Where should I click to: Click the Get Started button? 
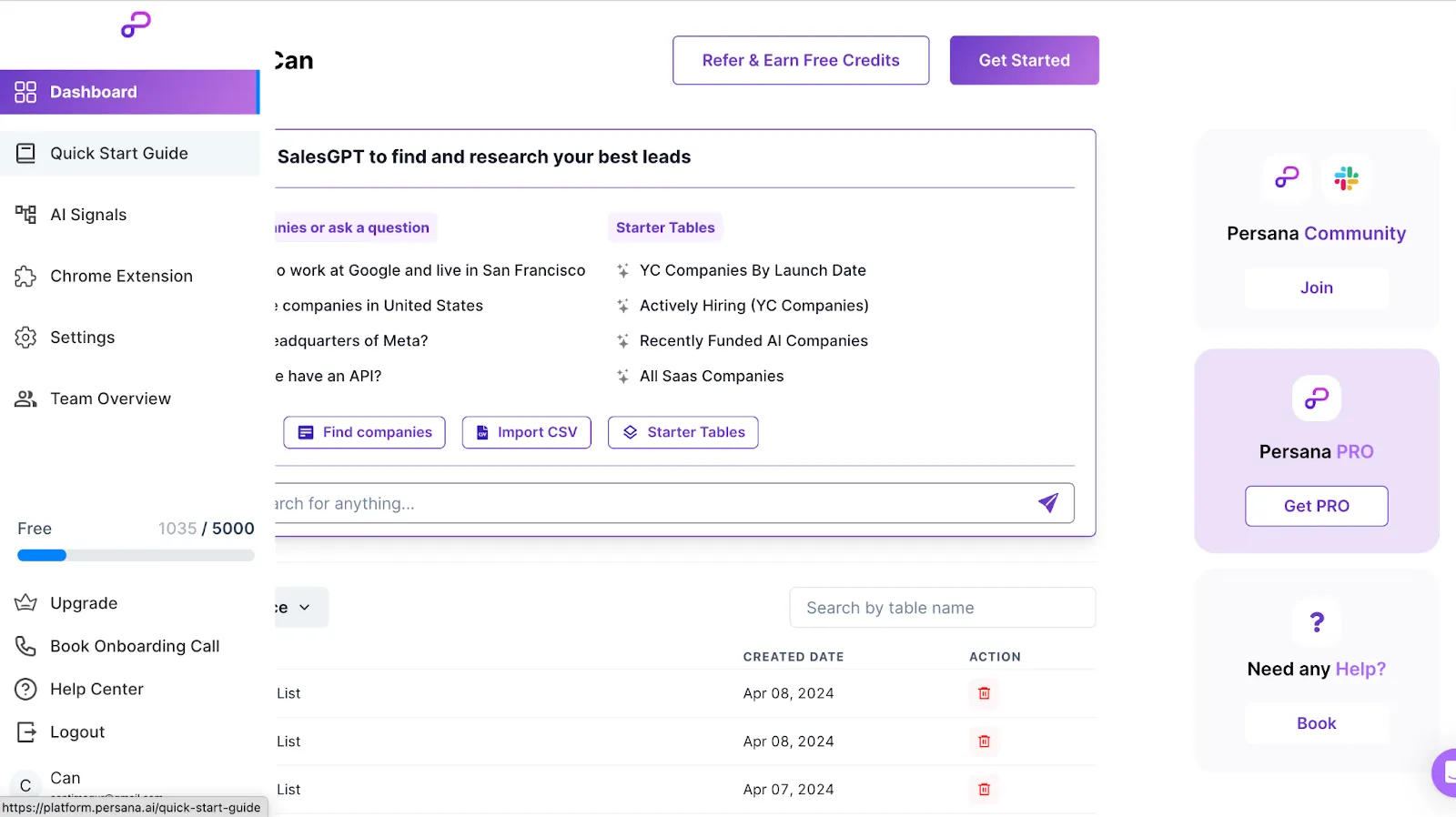click(x=1025, y=60)
